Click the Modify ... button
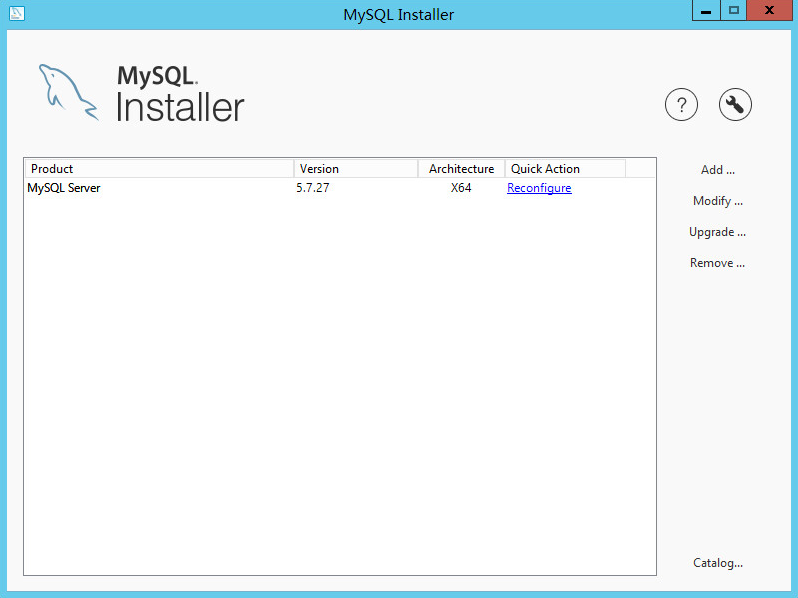The image size is (798, 598). pos(718,201)
